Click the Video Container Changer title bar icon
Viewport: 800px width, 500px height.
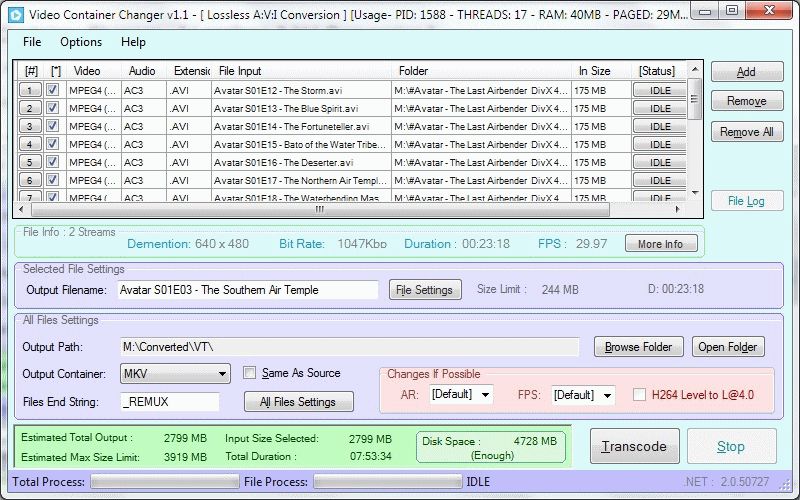tap(16, 15)
